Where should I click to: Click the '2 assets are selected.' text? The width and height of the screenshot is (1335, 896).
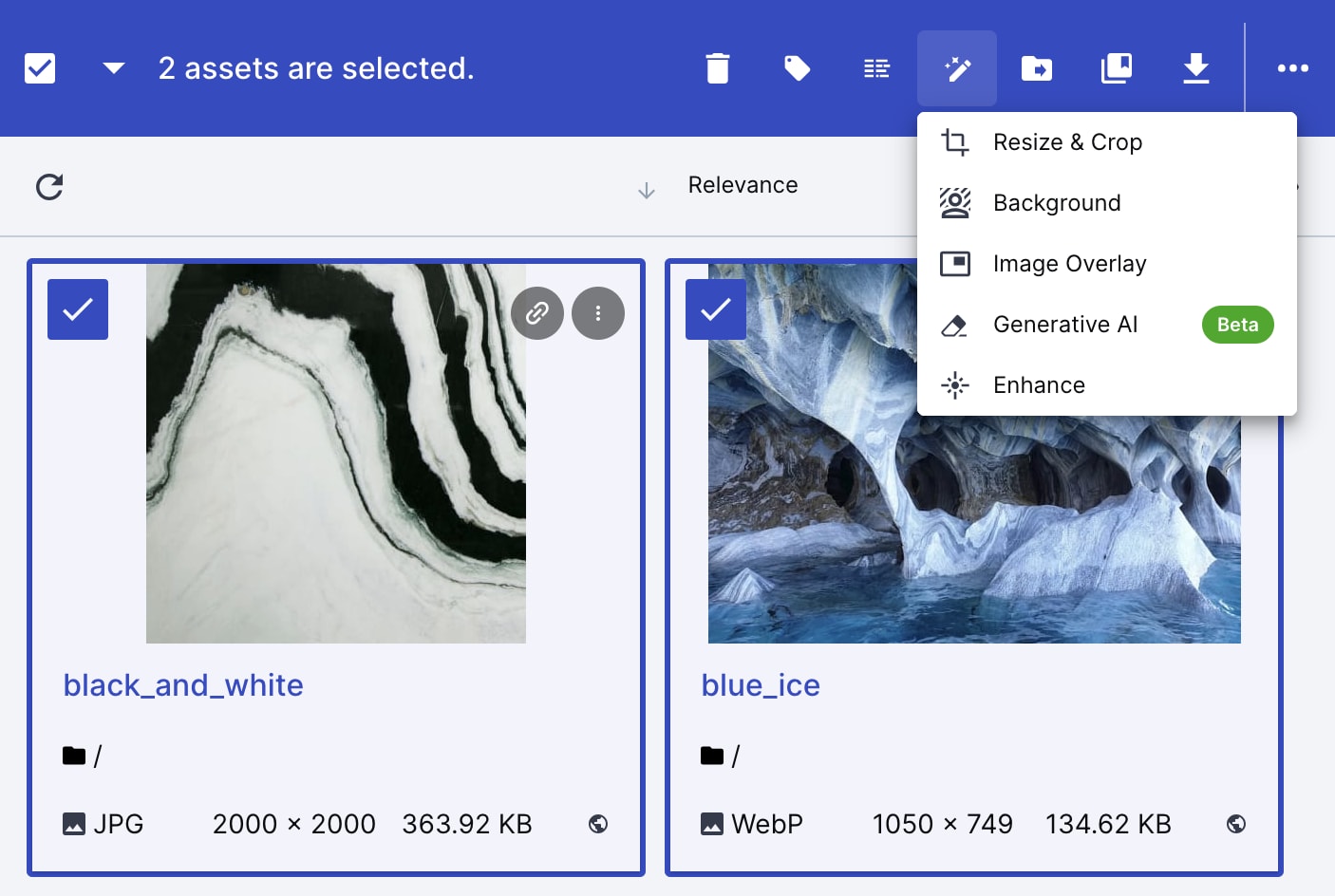tap(316, 68)
